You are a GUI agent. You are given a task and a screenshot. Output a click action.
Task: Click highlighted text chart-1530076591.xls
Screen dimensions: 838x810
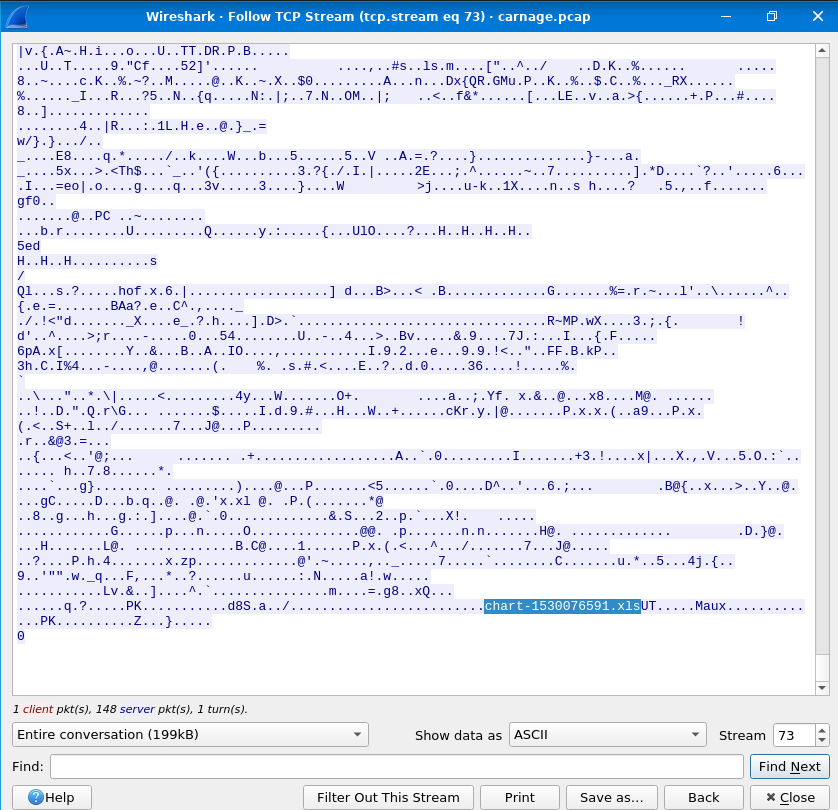562,606
